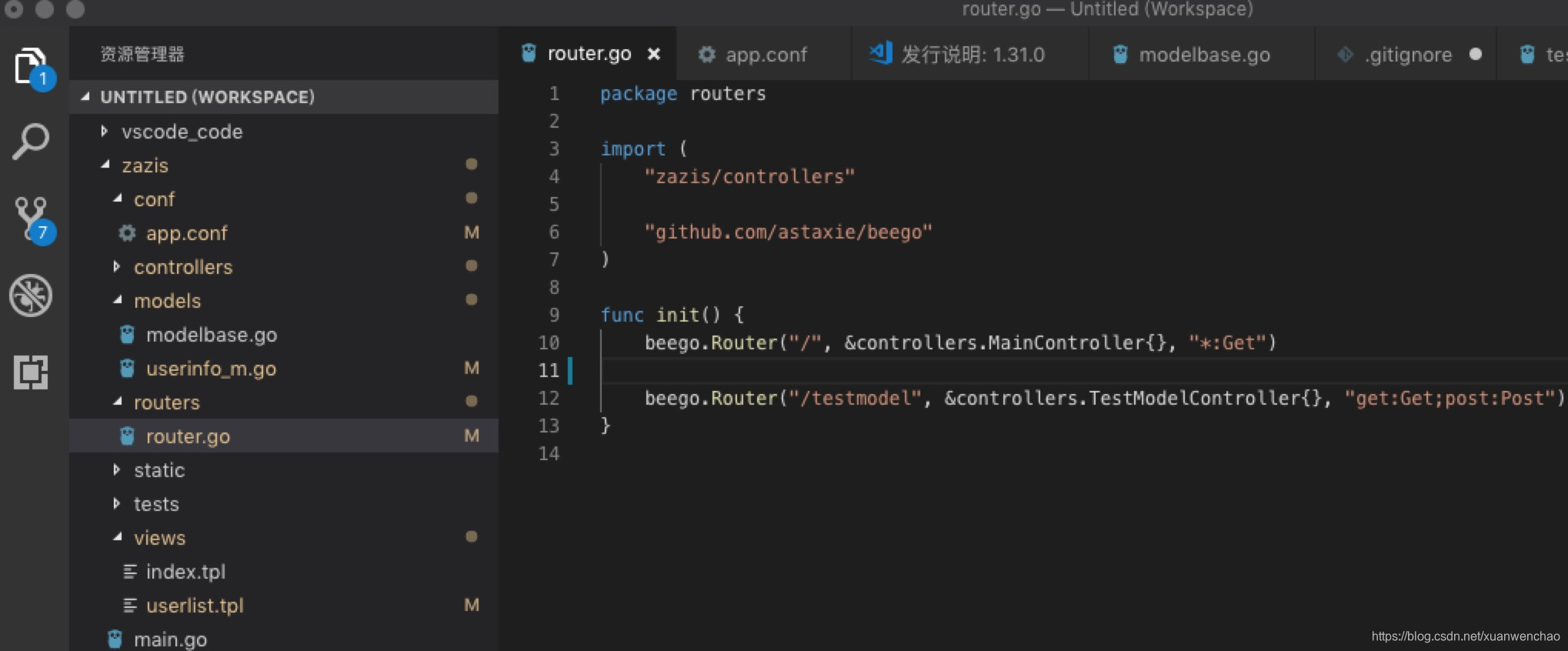The width and height of the screenshot is (1568, 651).
Task: Select the router.go editor tab
Action: coord(589,54)
